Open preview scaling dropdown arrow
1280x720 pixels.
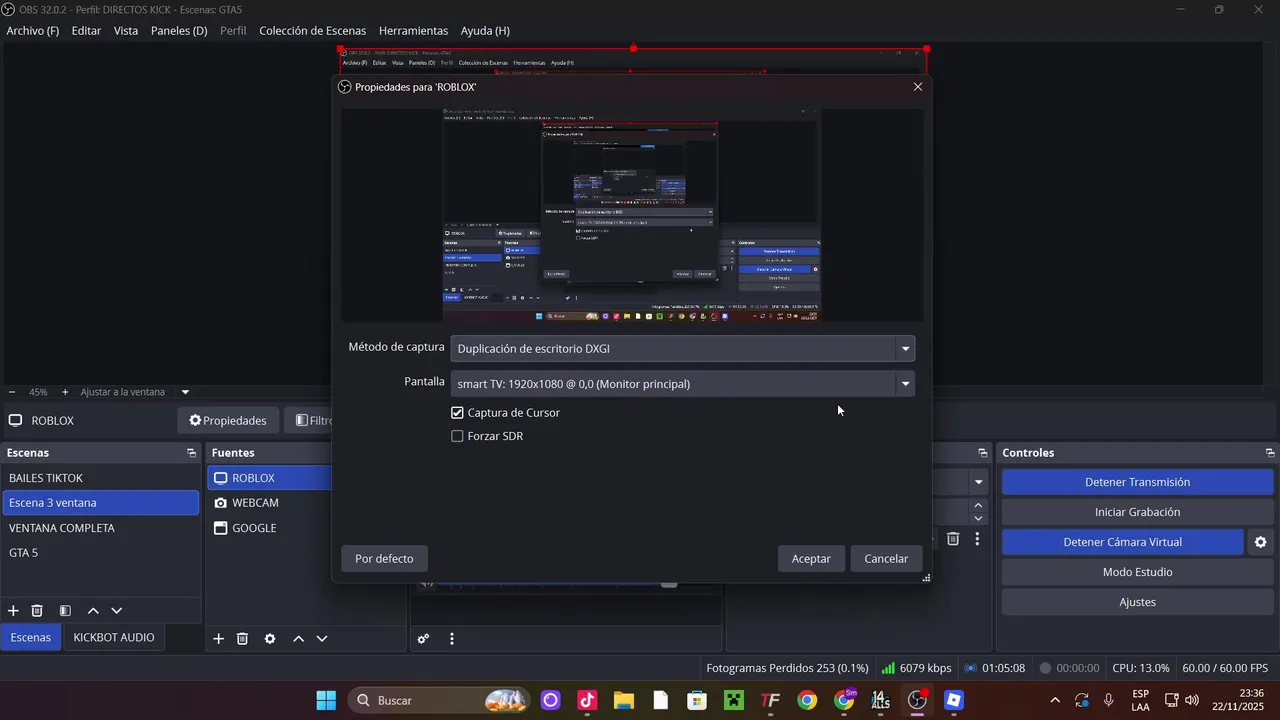point(185,392)
